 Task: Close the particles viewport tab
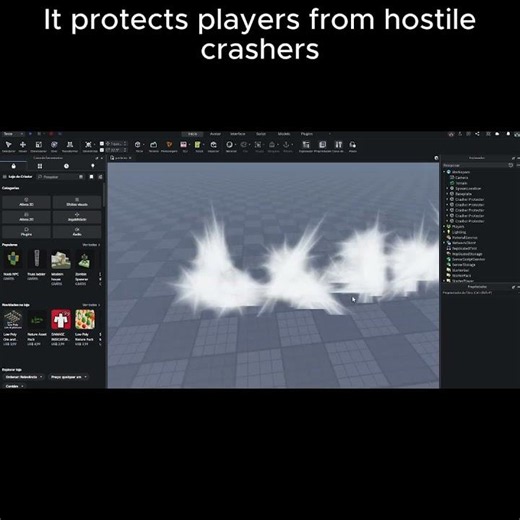[x=130, y=158]
